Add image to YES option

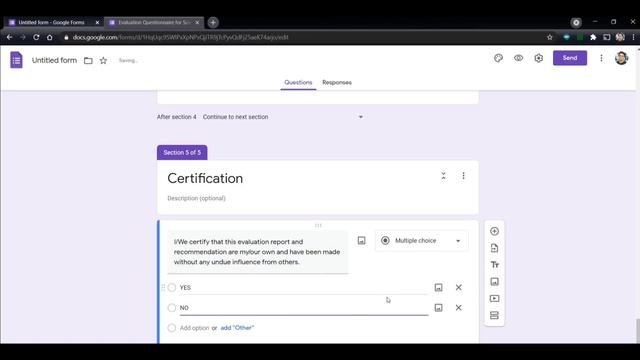(x=438, y=288)
